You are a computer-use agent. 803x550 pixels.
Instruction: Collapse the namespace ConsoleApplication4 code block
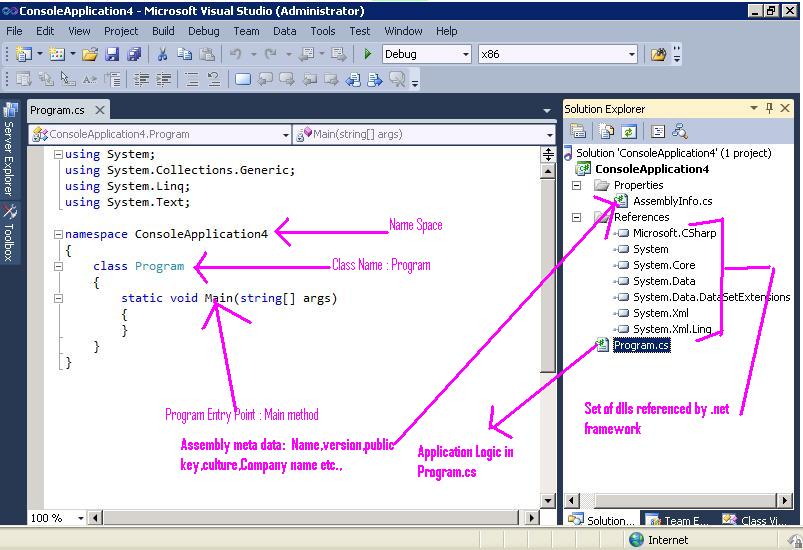(58, 235)
